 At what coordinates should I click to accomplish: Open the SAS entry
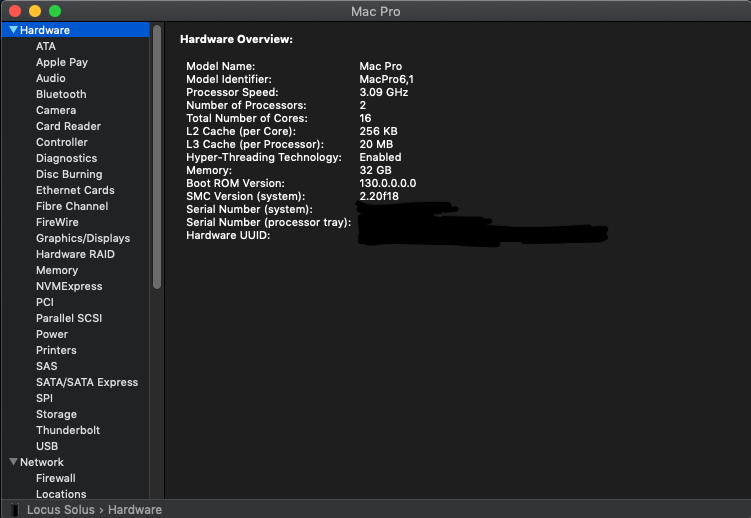coord(46,366)
